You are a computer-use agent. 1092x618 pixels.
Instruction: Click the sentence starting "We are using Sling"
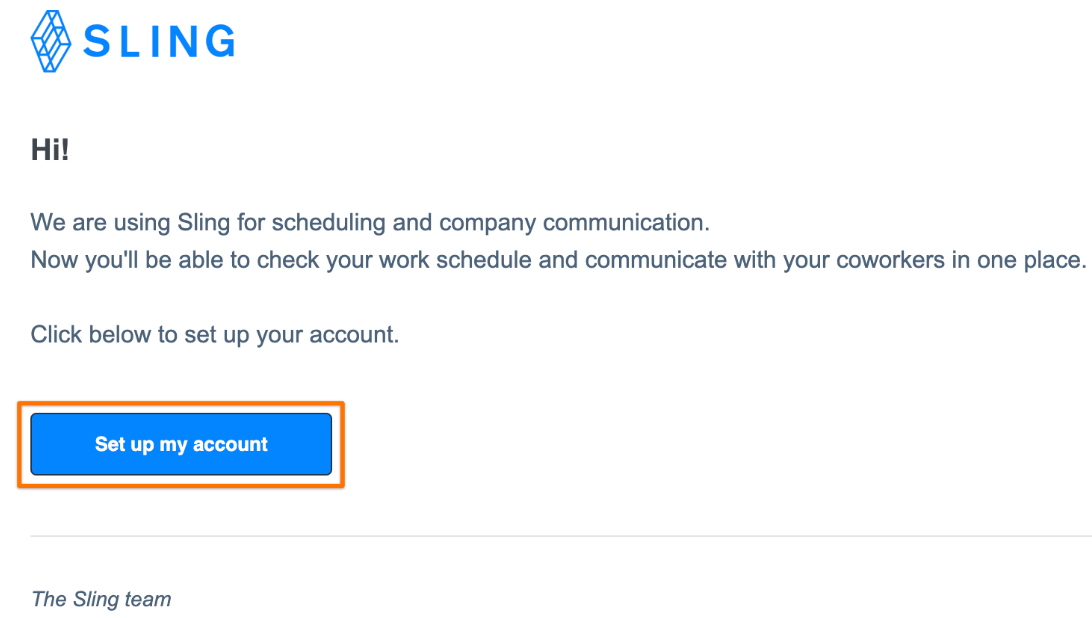(370, 222)
